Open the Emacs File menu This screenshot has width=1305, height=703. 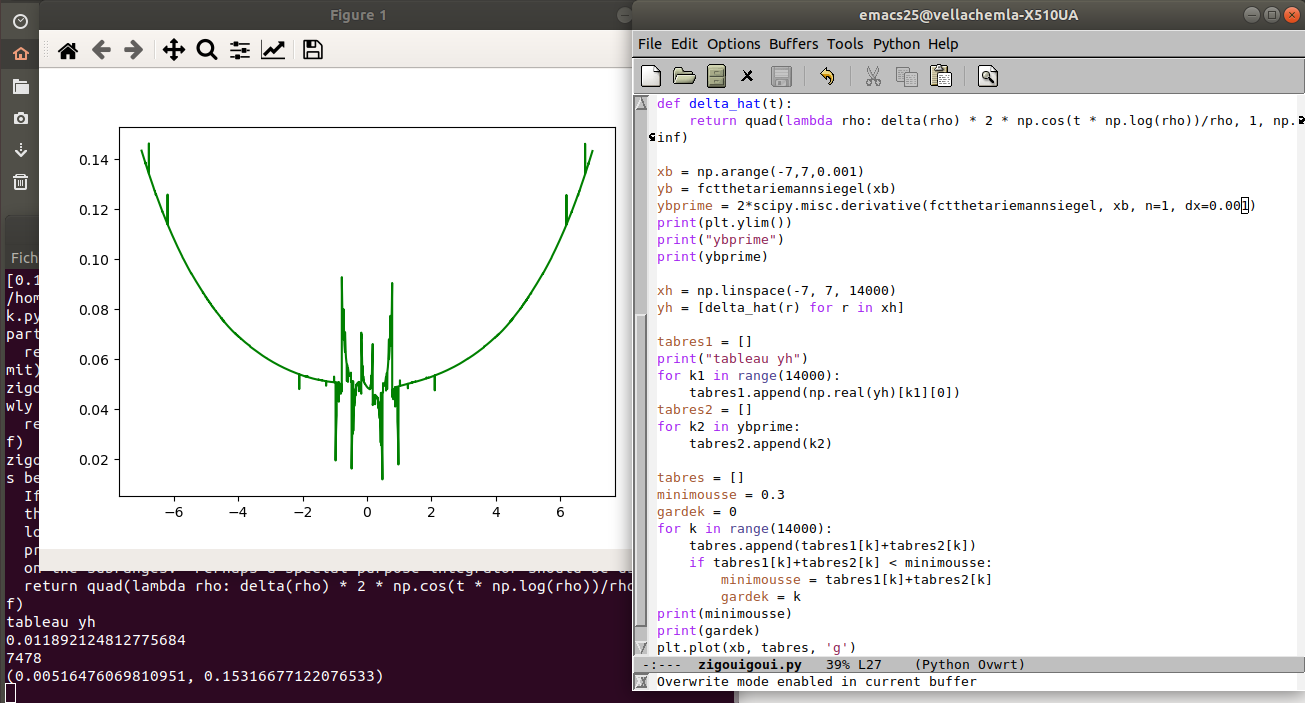pyautogui.click(x=649, y=44)
